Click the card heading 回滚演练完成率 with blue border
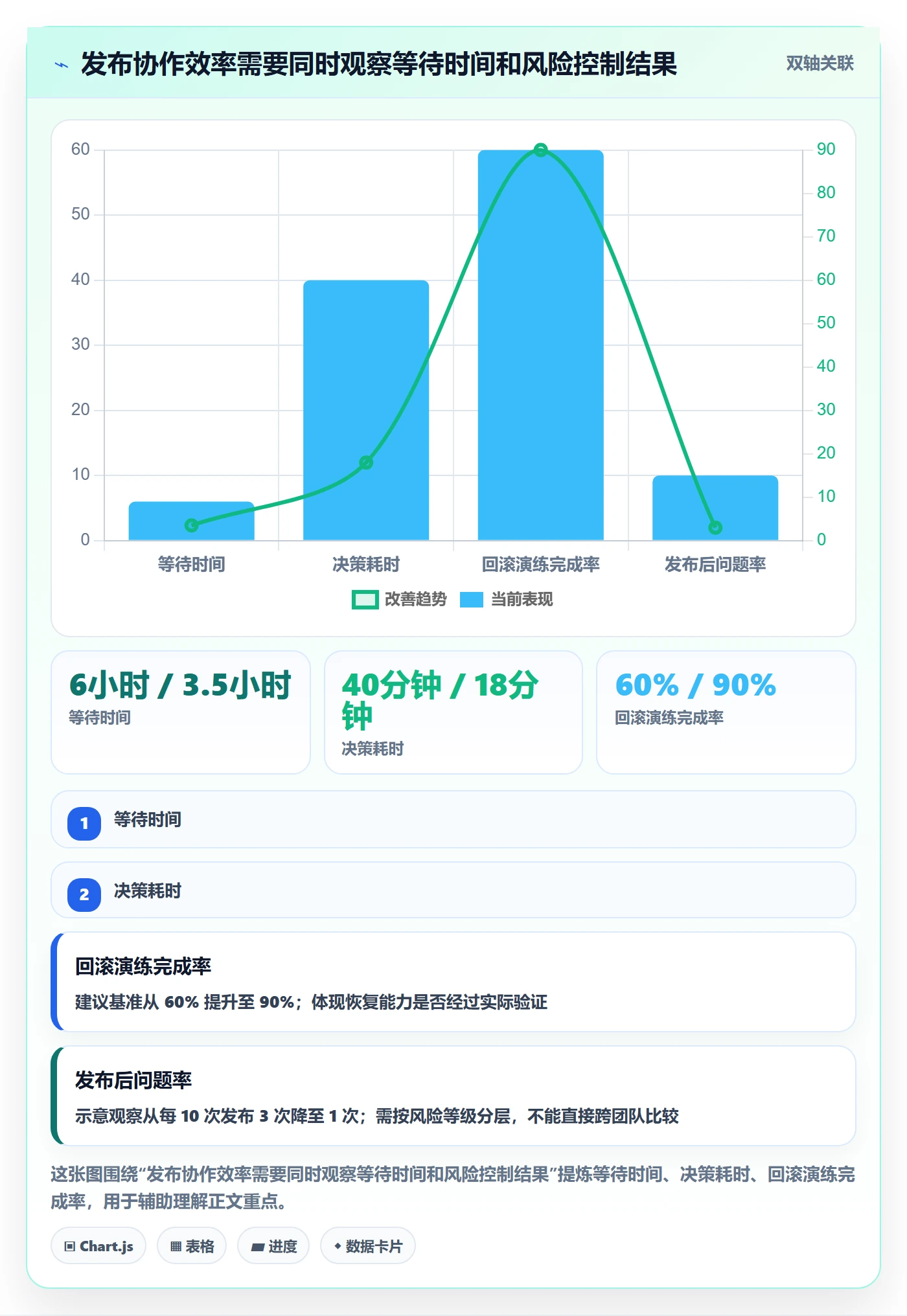 [143, 966]
